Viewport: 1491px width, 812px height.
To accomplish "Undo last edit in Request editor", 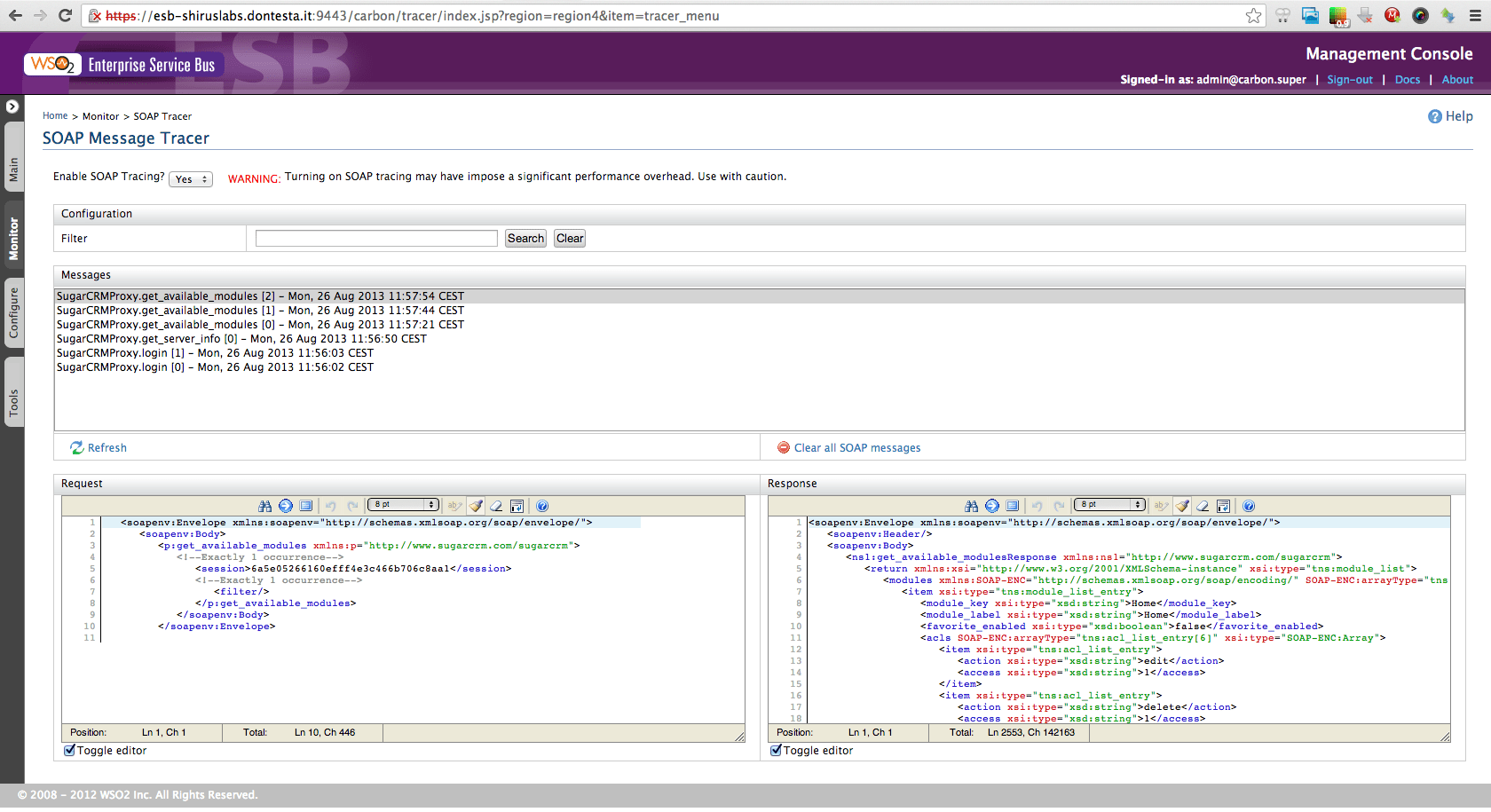I will 331,506.
